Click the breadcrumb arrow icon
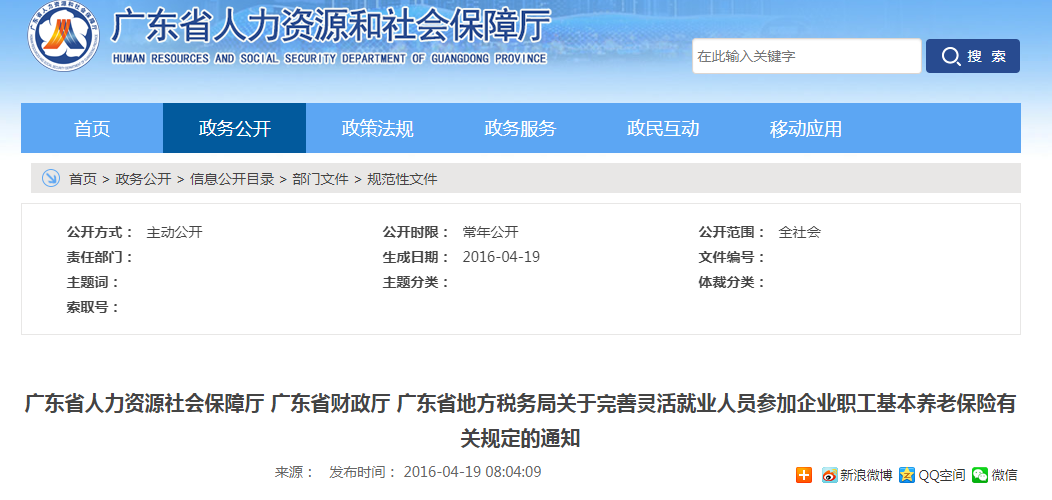The image size is (1052, 500). click(50, 179)
